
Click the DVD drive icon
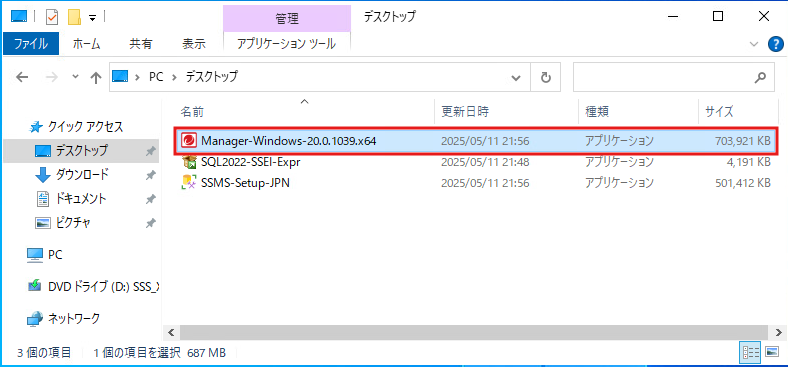click(x=35, y=286)
